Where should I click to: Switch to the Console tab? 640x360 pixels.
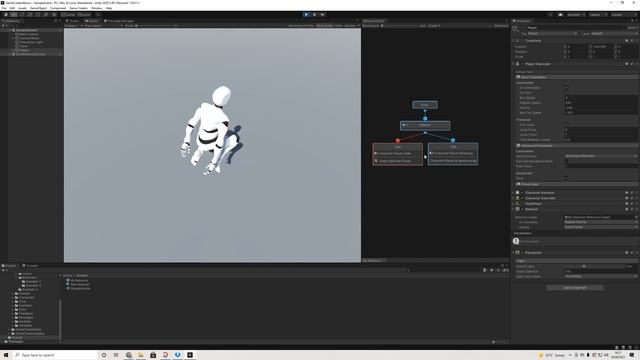pos(31,266)
